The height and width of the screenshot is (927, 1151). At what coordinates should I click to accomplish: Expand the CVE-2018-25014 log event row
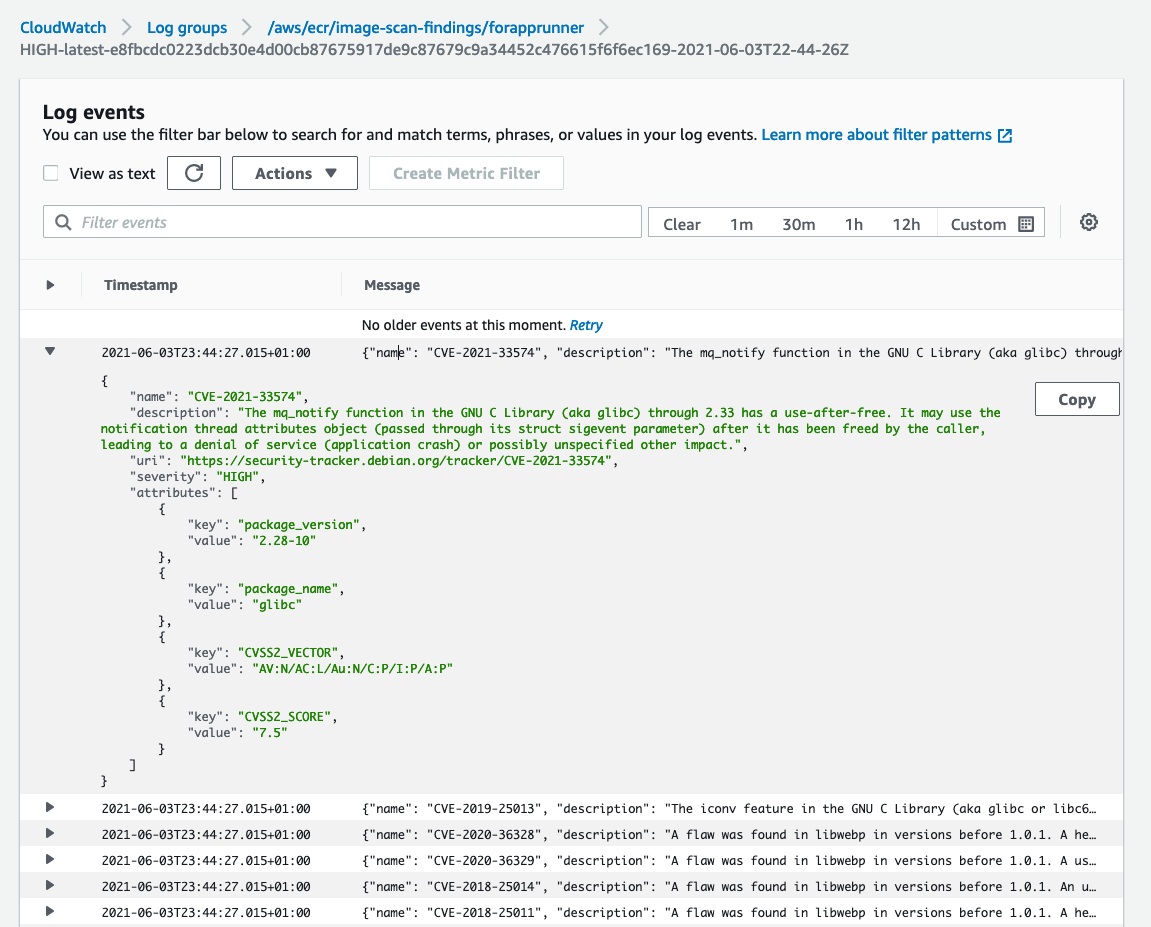pos(50,885)
